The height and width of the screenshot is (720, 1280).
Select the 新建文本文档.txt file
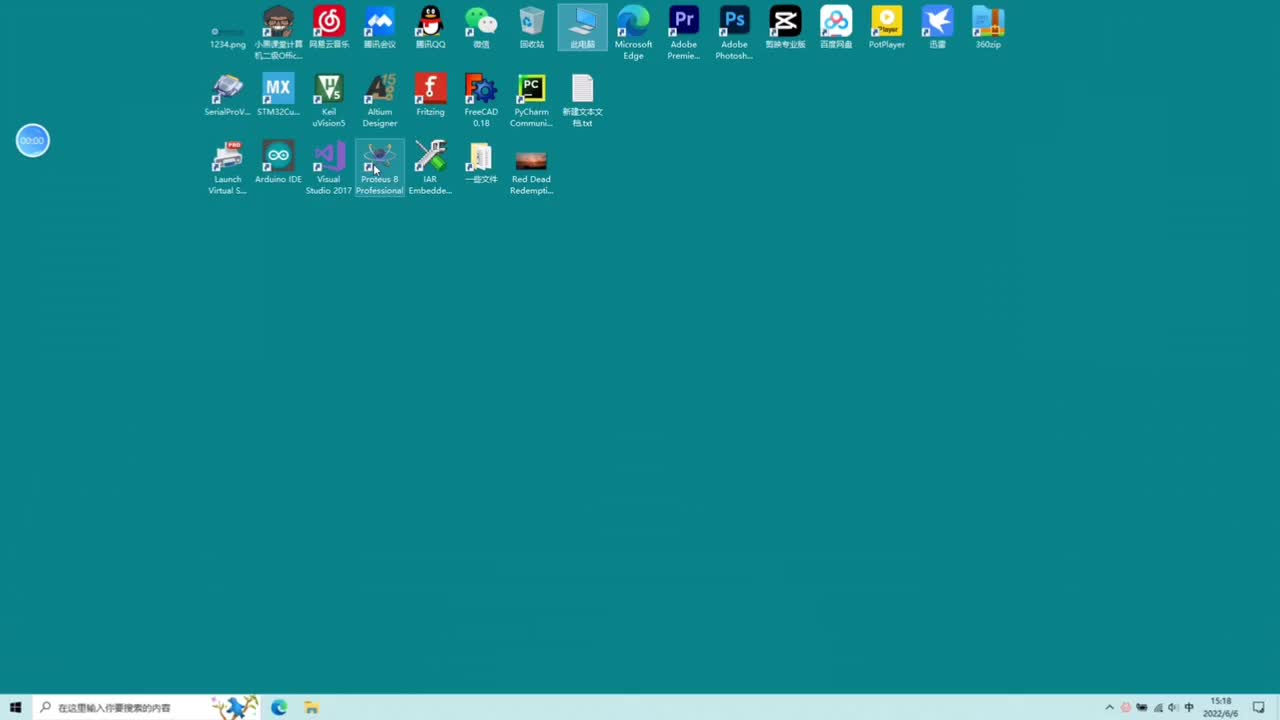582,100
